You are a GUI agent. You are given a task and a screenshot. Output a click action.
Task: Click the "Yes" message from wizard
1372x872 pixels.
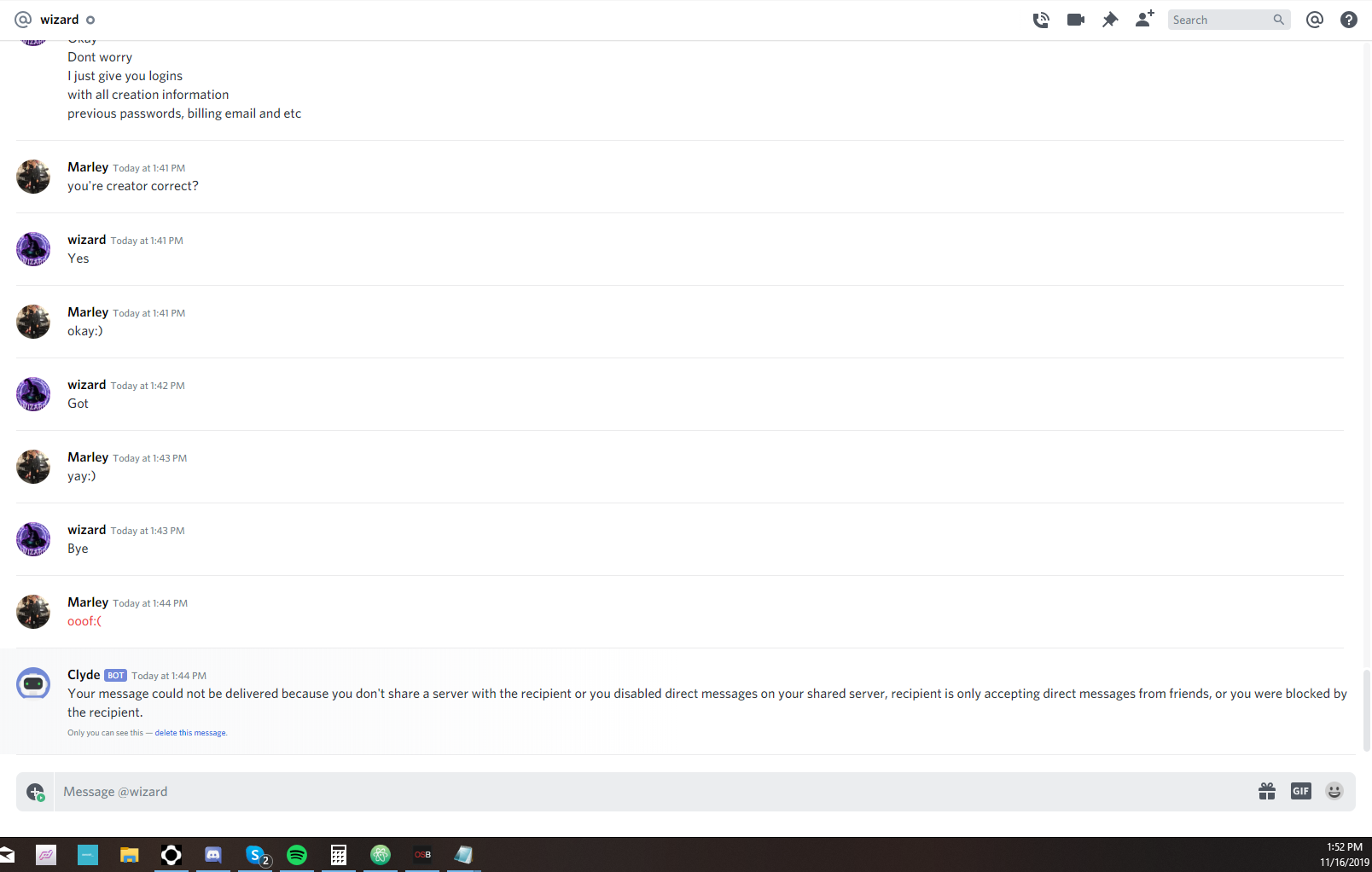click(78, 259)
